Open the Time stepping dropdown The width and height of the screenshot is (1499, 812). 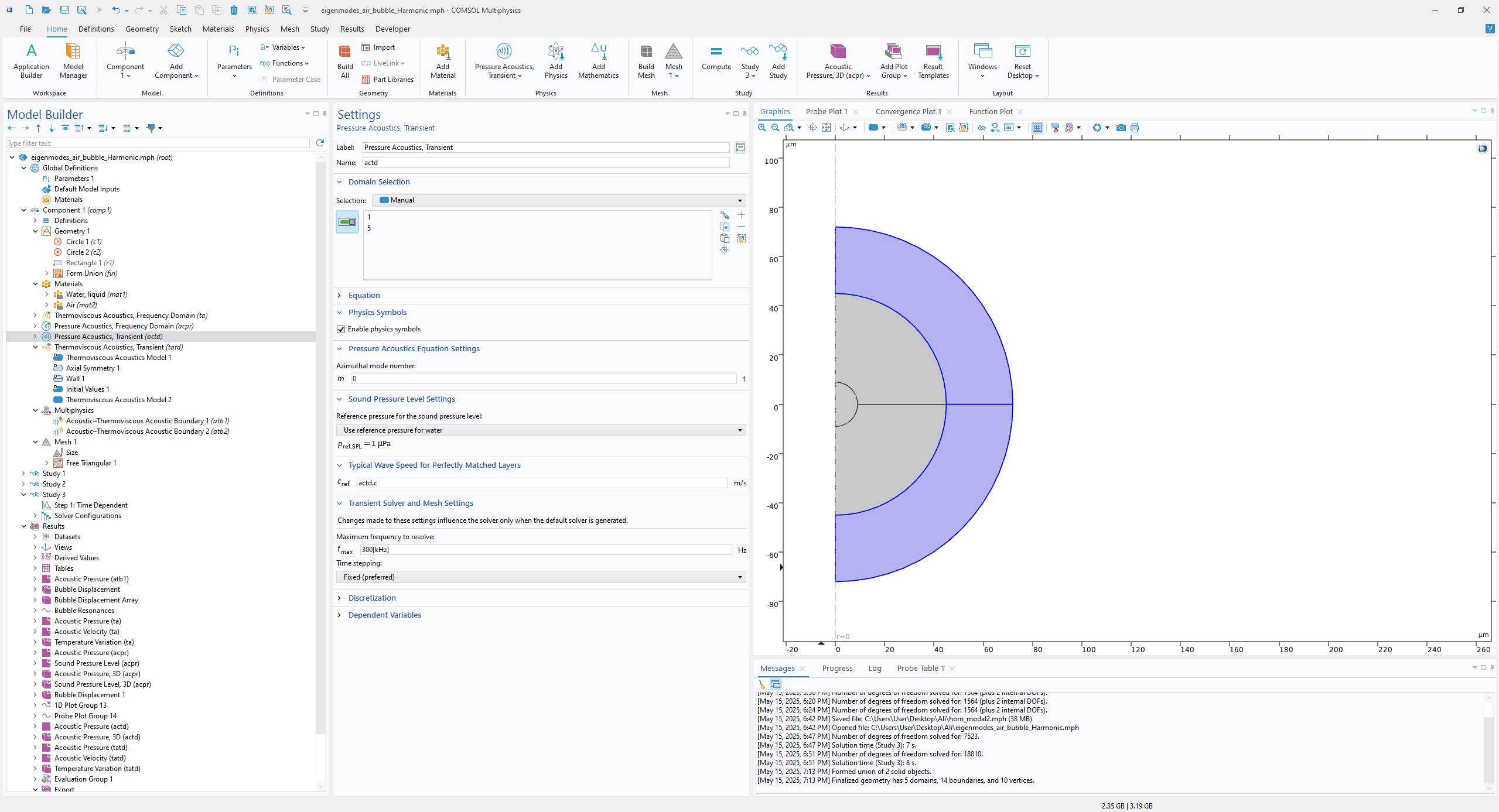click(x=540, y=577)
